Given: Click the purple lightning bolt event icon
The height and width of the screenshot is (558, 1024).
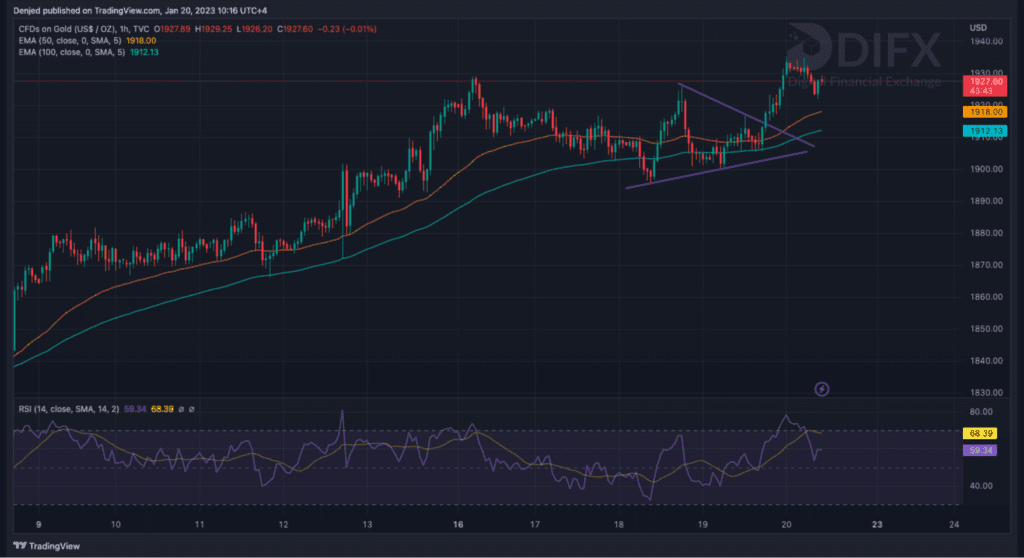Looking at the screenshot, I should (x=822, y=389).
